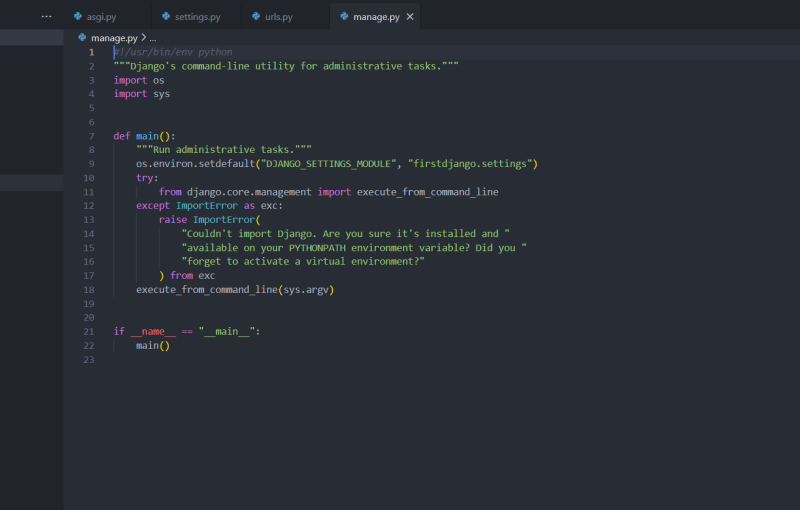The height and width of the screenshot is (510, 800).
Task: Click Python file icon on settings.py tab
Action: 166,16
